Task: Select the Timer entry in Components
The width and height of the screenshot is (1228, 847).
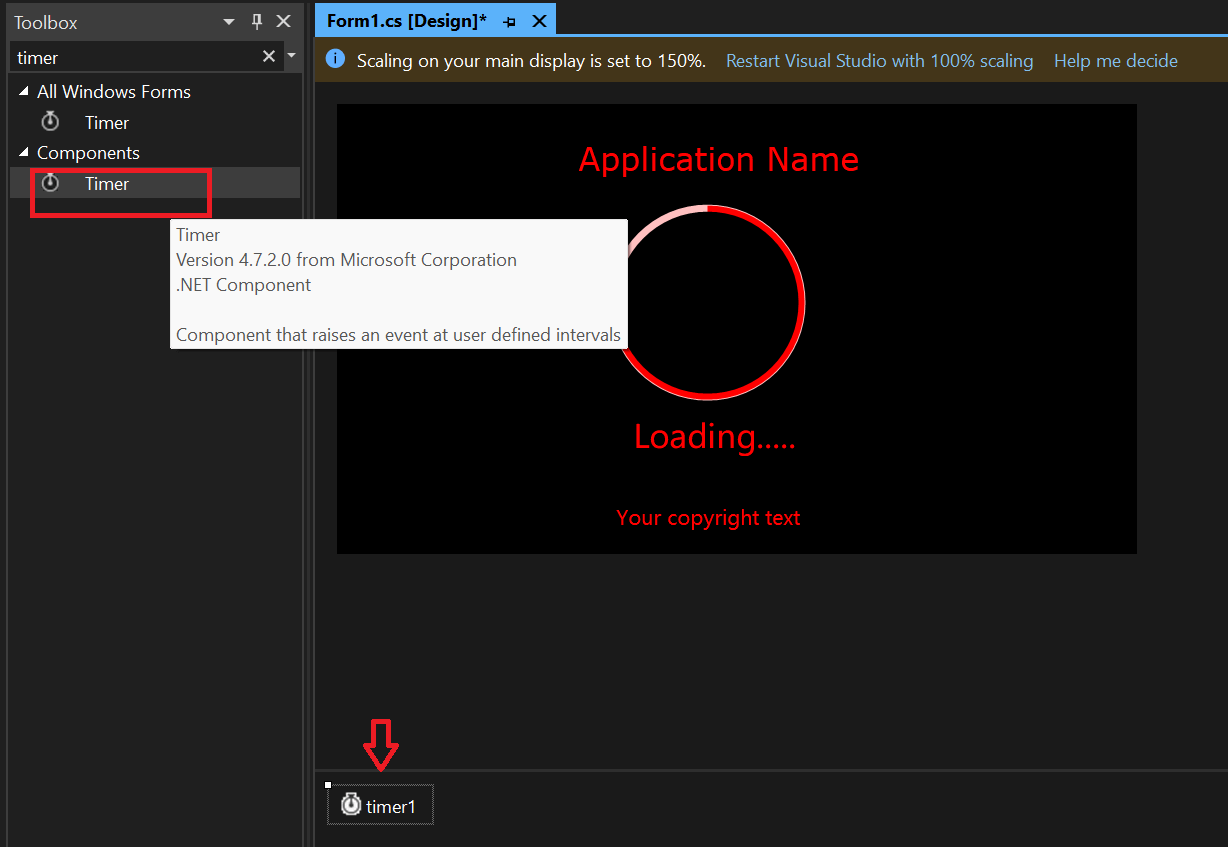Action: (106, 183)
